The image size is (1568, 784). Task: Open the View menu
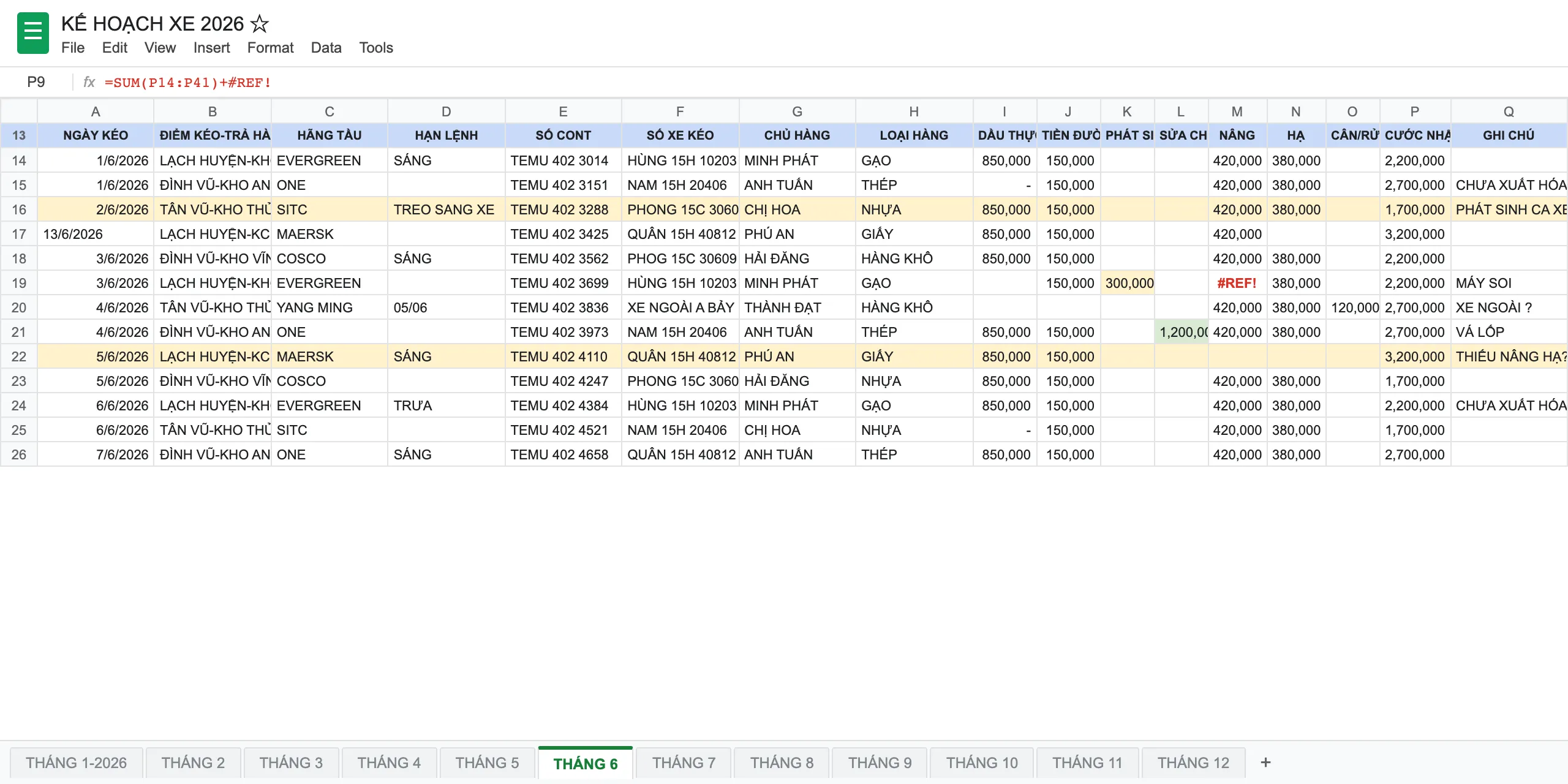point(160,48)
